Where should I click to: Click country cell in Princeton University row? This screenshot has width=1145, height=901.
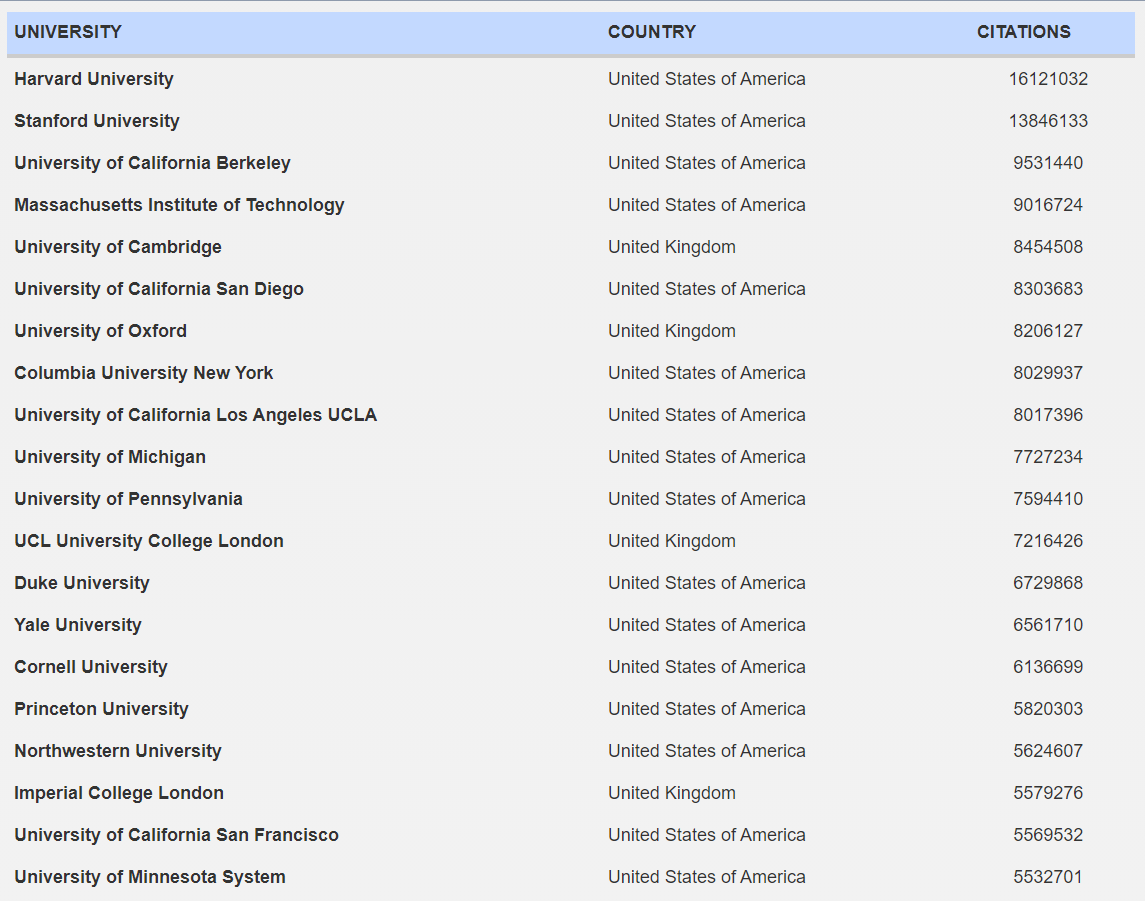coord(707,709)
